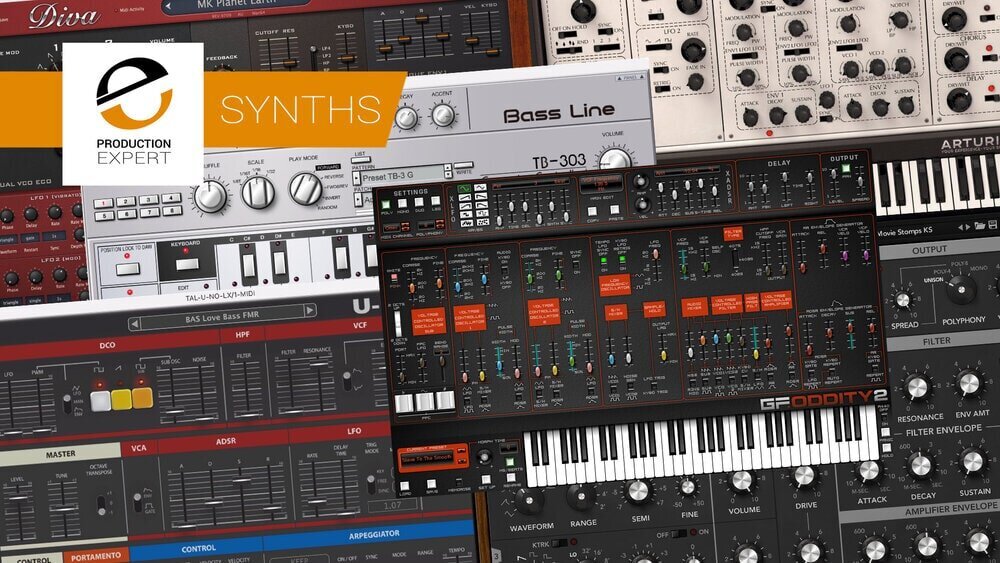Click List button on TB-303
This screenshot has width=1000, height=563.
tap(361, 159)
